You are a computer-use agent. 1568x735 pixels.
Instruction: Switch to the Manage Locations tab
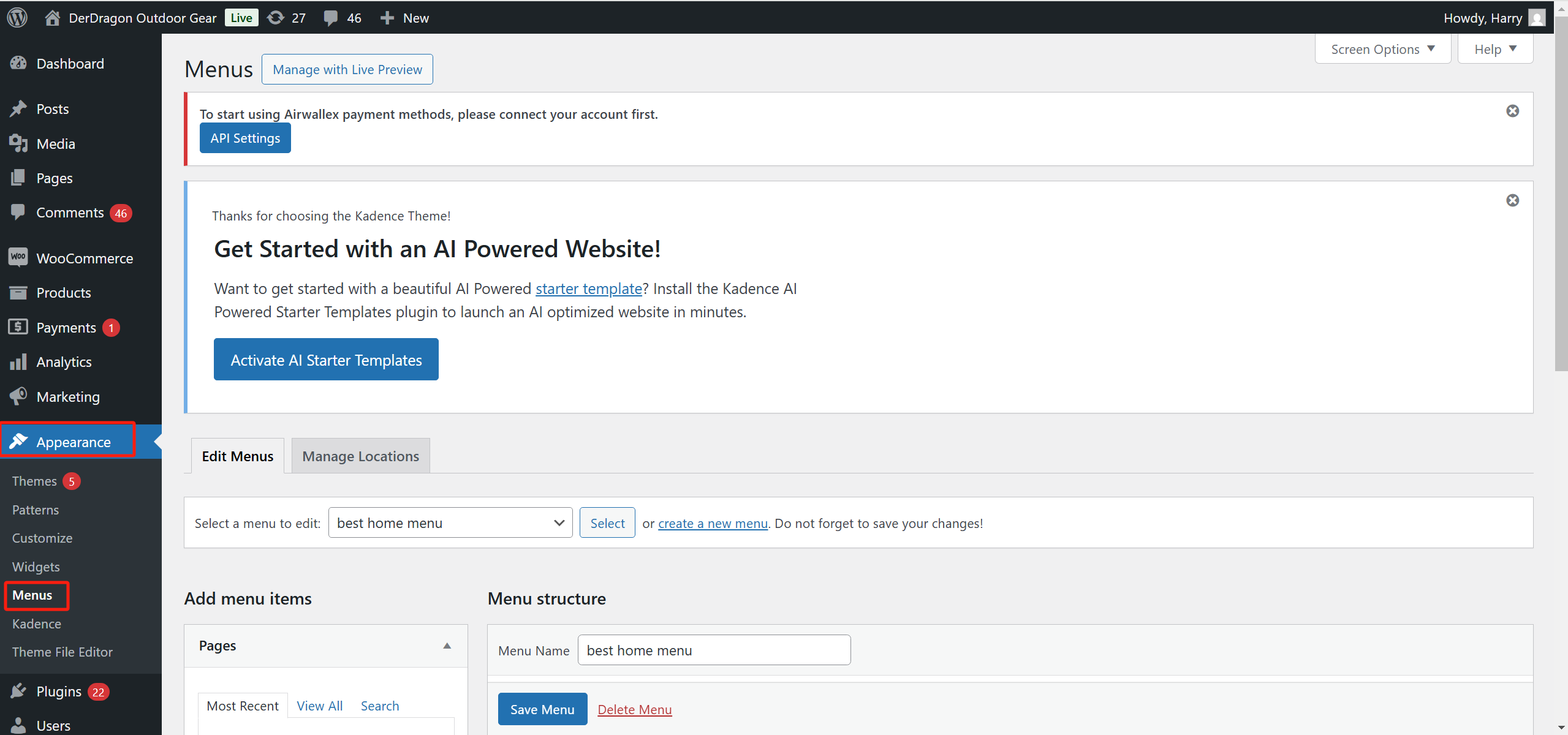(360, 455)
